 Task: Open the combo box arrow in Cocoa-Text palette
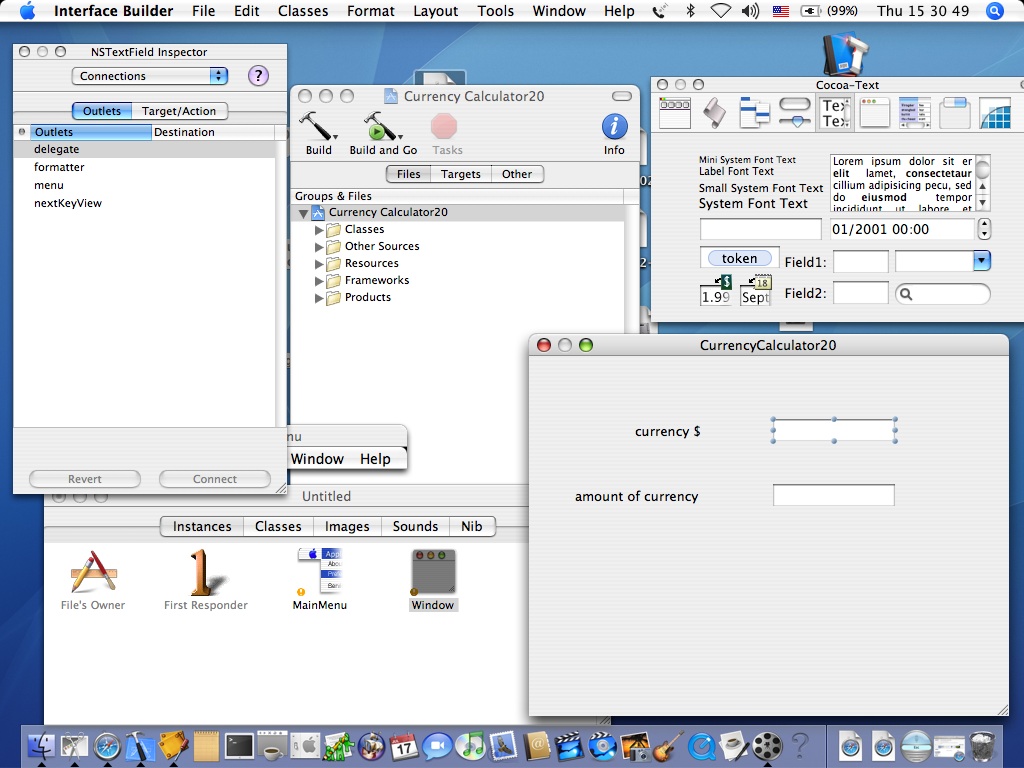982,261
